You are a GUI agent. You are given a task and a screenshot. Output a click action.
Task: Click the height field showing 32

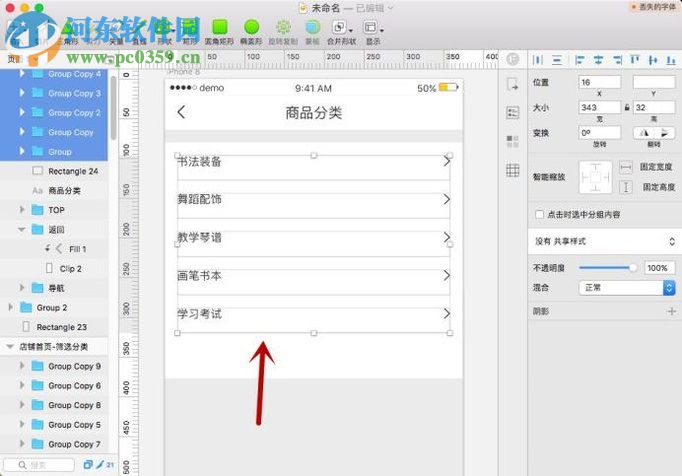click(654, 107)
